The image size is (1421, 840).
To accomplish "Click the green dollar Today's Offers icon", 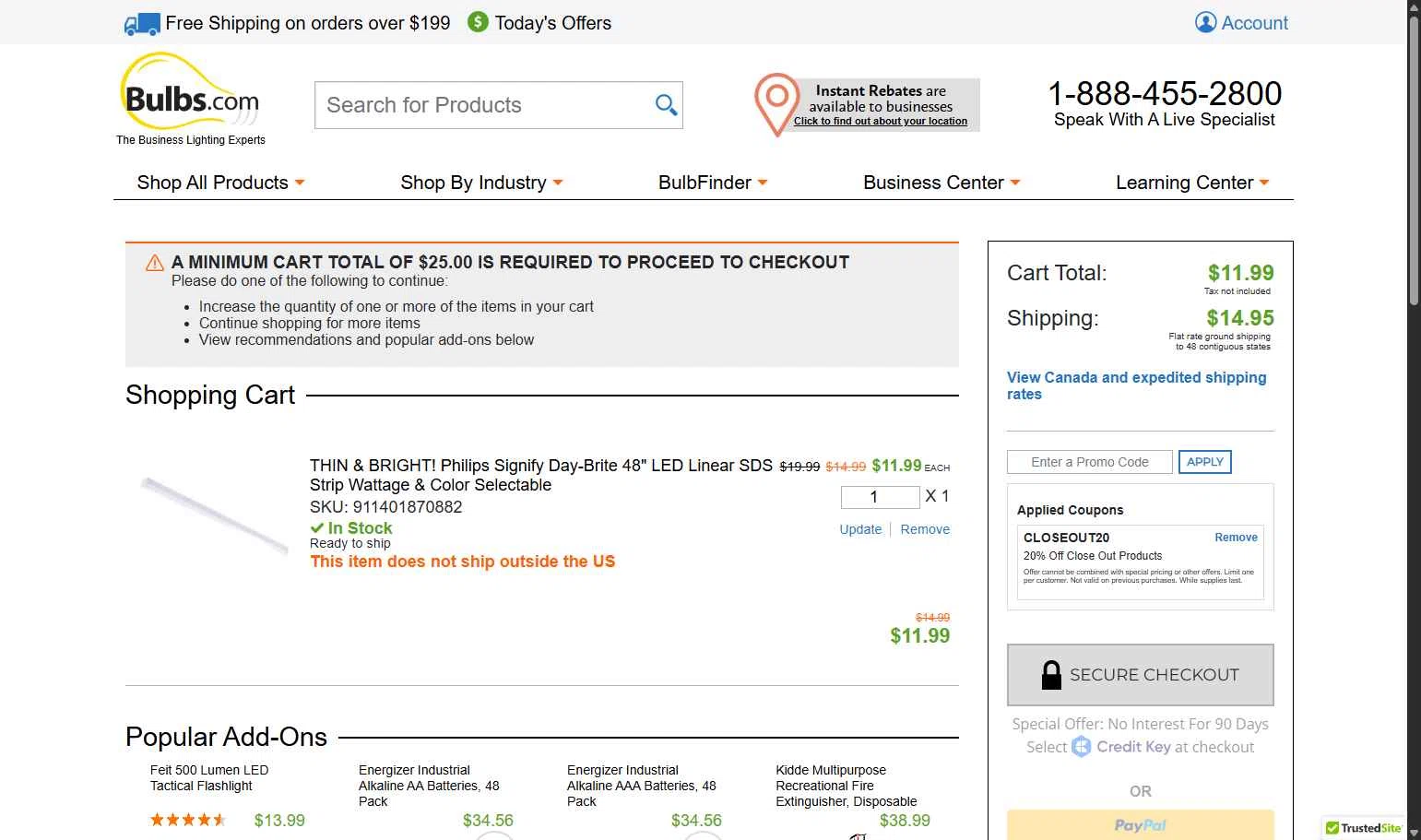I will [478, 22].
